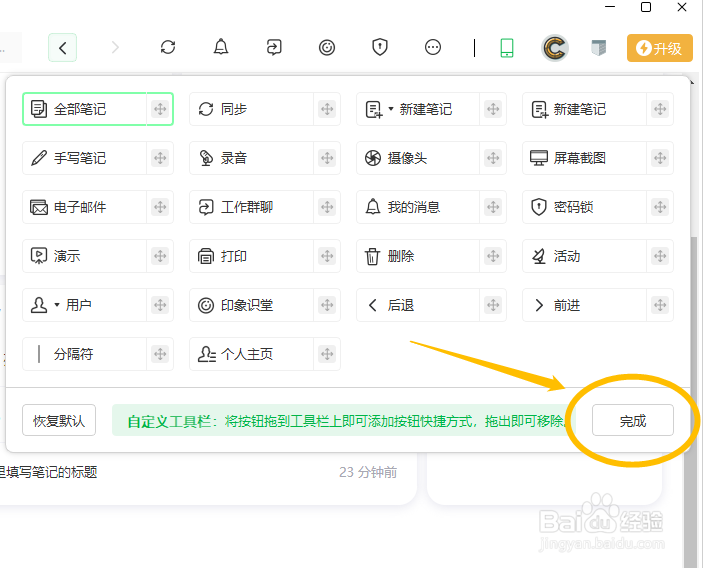The width and height of the screenshot is (703, 568).
Task: Click the move handle beside 同步
Action: 327,109
